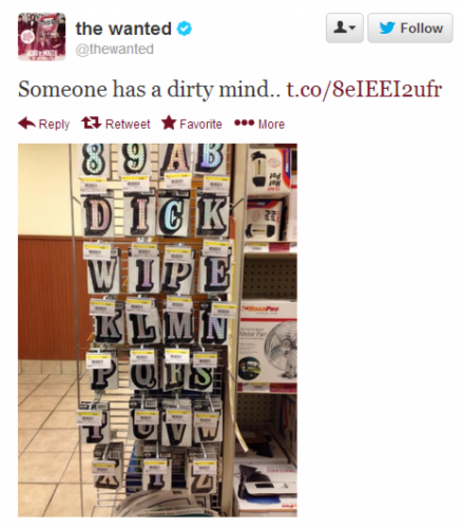Follow the wanted account
The height and width of the screenshot is (528, 461).
[410, 28]
